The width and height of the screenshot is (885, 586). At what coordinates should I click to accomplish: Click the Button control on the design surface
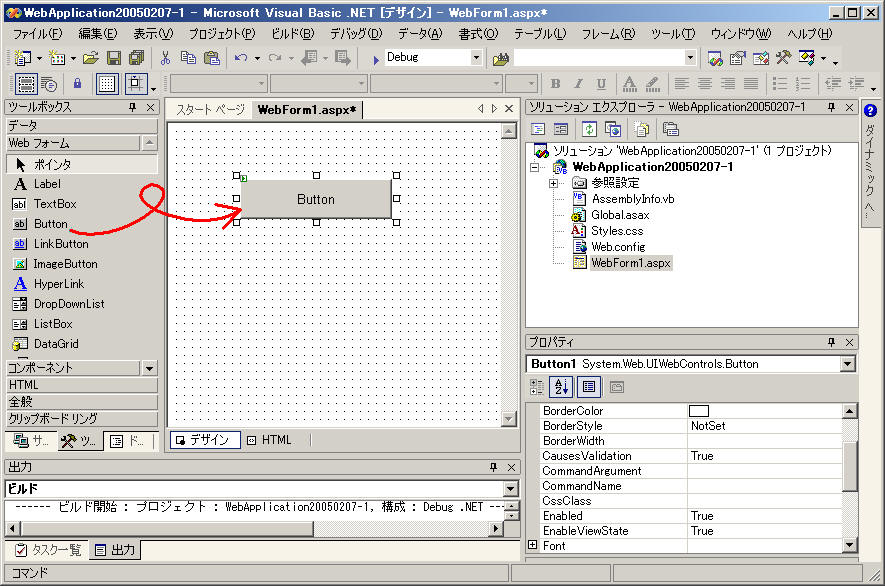(316, 199)
